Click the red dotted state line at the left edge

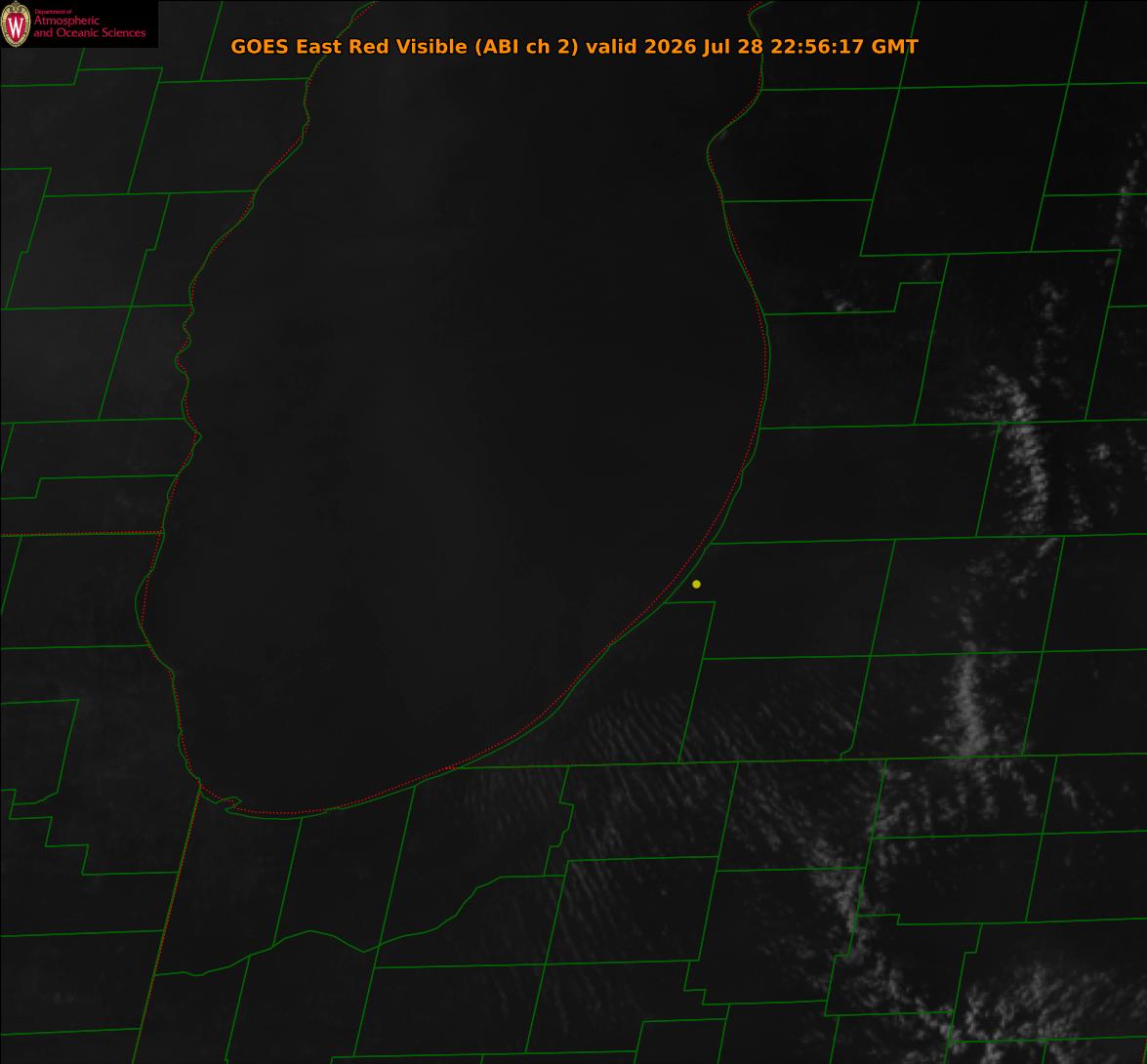coord(80,534)
